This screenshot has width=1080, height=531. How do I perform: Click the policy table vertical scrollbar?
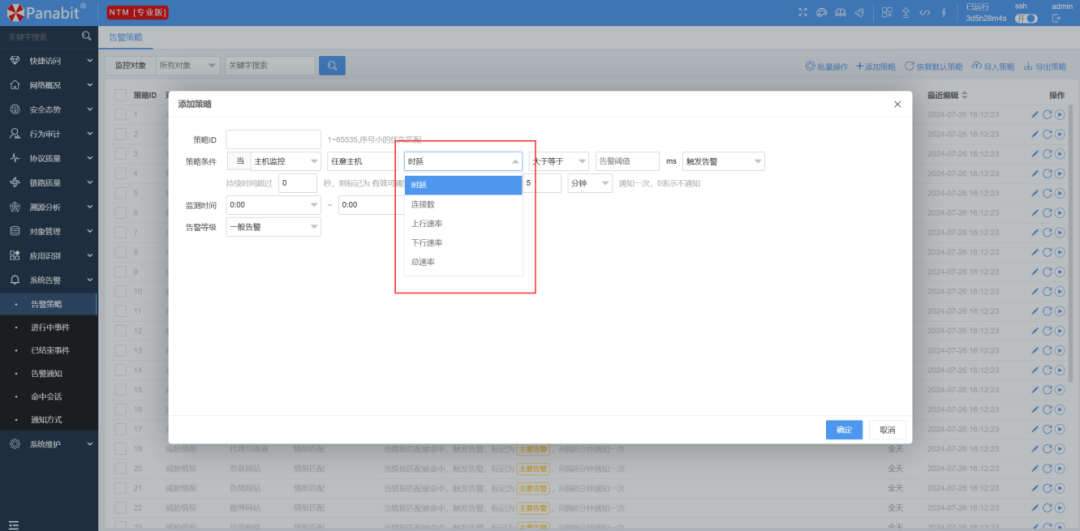click(x=1070, y=242)
